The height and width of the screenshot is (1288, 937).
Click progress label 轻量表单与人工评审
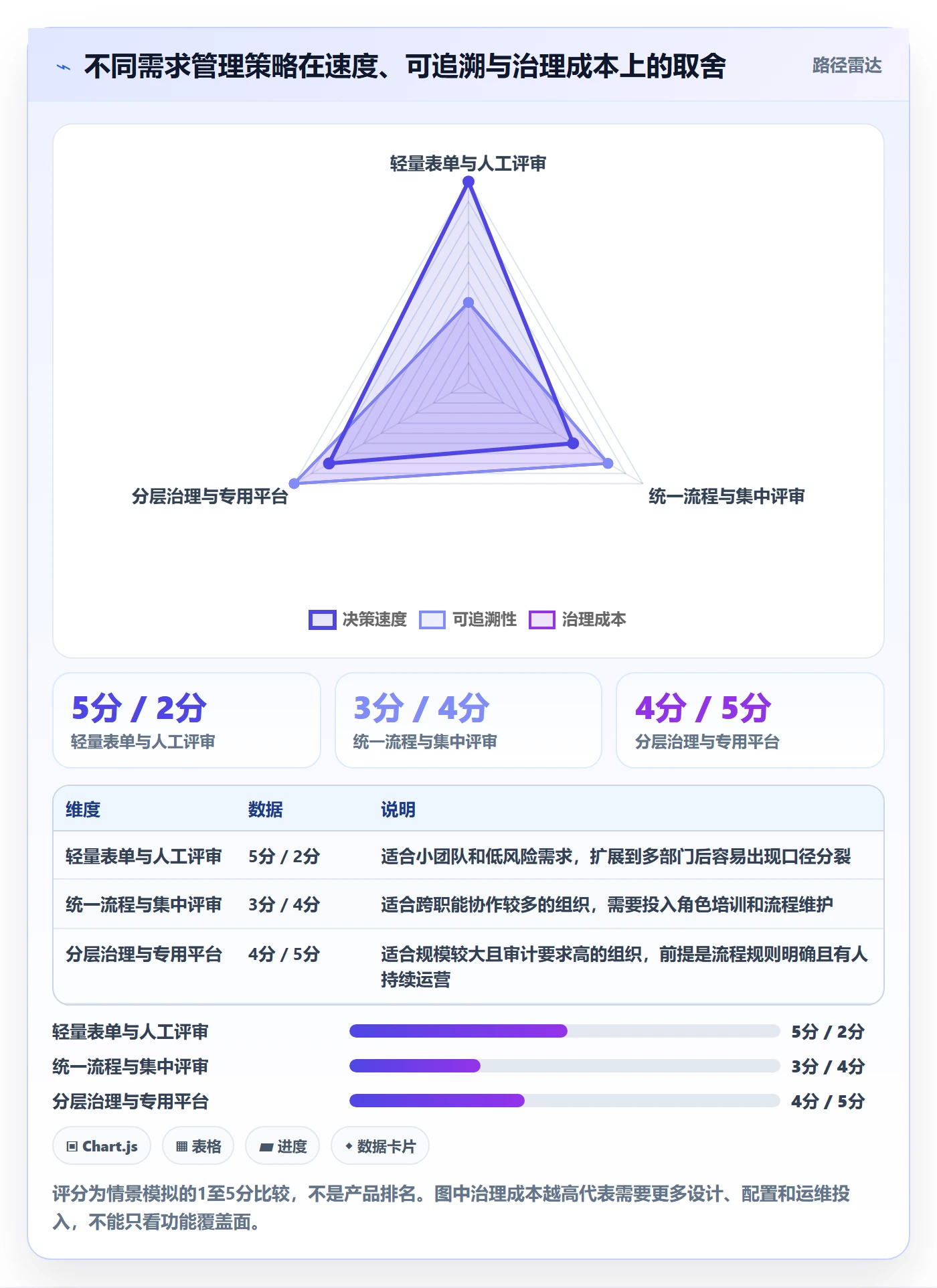coord(131,1032)
